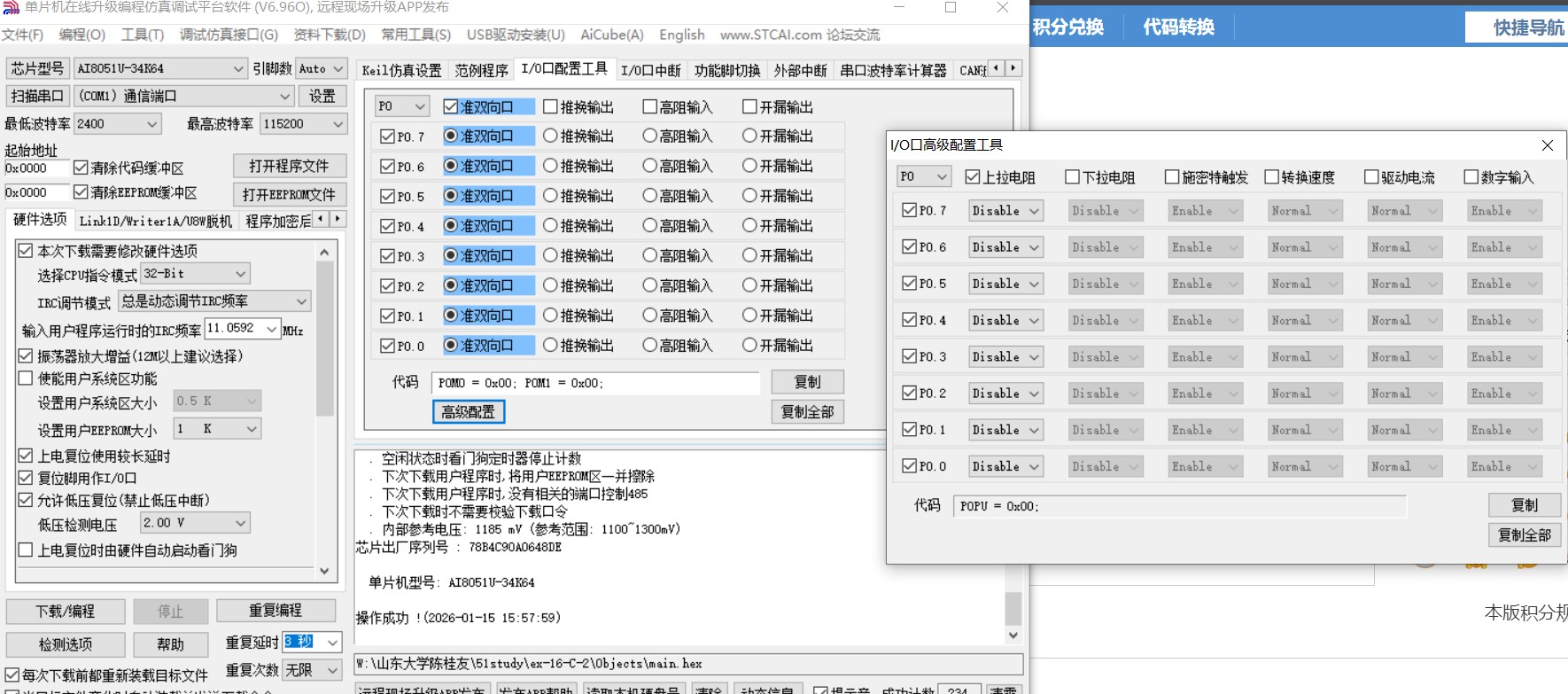The image size is (1568, 694).
Task: Select 开漏输出 radio for P0.0
Action: (x=749, y=345)
